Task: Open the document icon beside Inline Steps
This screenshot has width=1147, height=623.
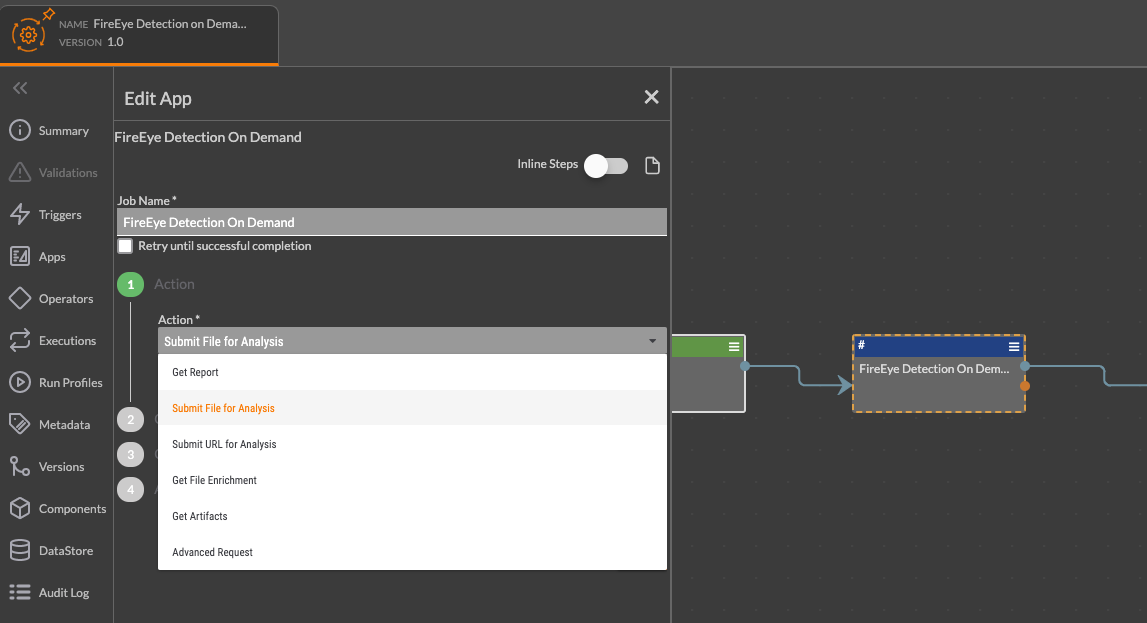Action: (653, 166)
